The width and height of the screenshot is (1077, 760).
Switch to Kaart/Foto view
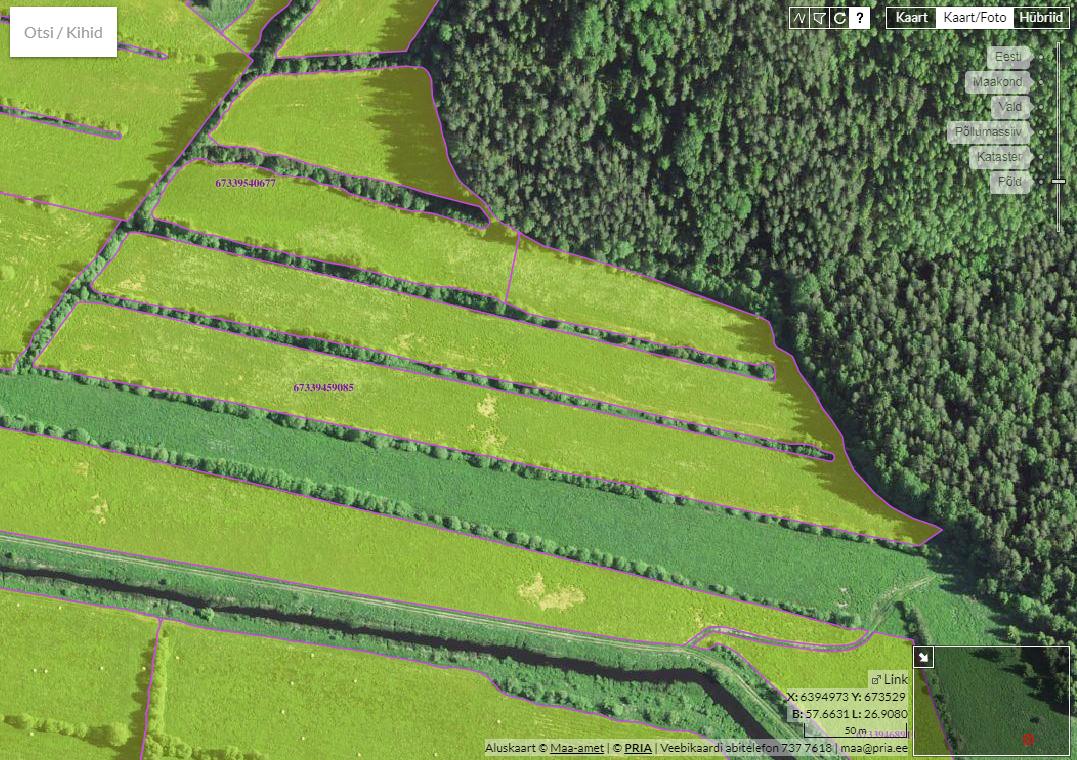point(975,18)
